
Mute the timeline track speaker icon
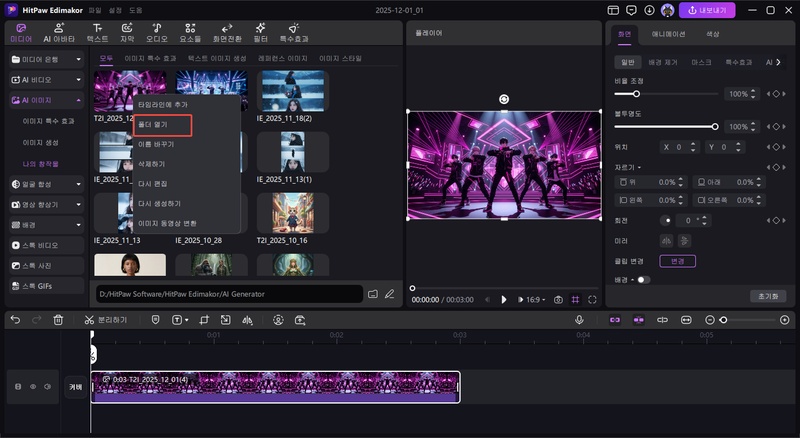47,386
